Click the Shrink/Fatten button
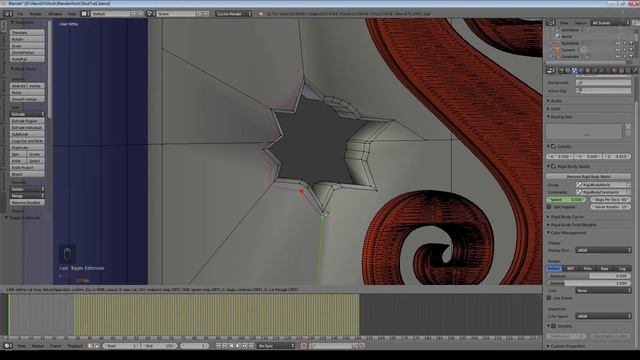The image size is (640, 360). click(x=27, y=52)
